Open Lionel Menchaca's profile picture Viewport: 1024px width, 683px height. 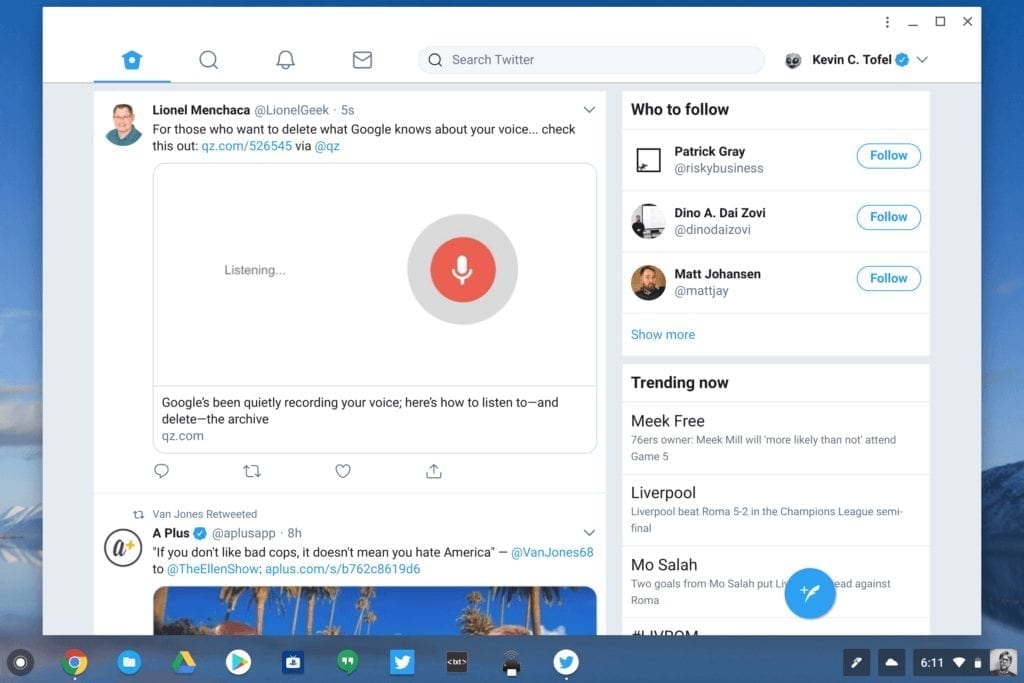click(123, 124)
